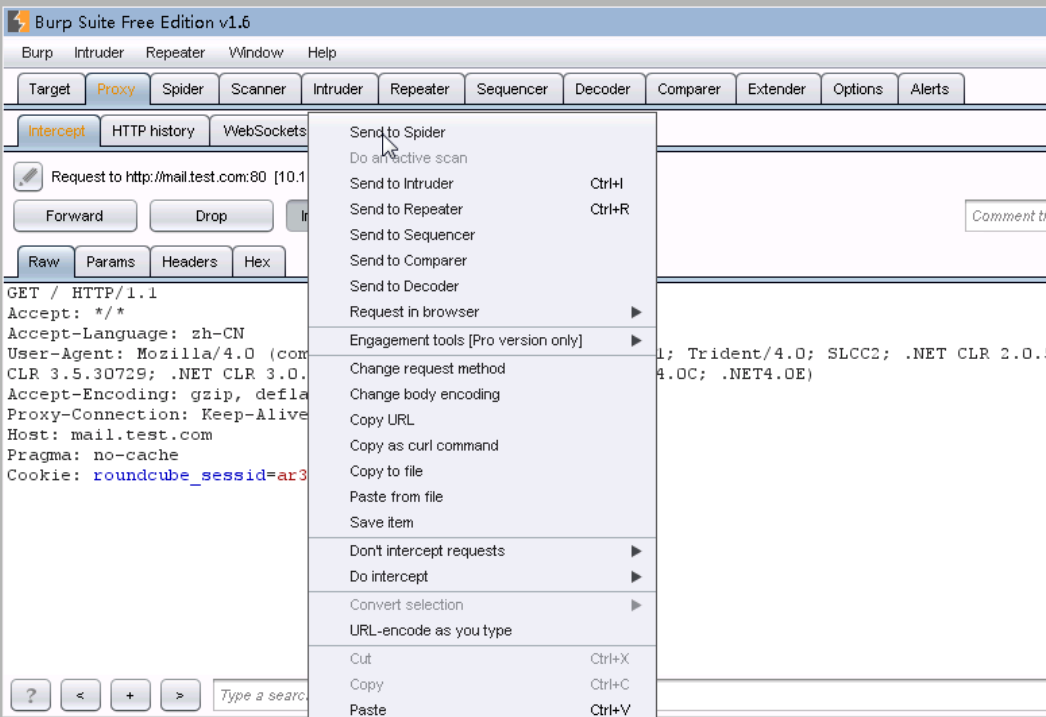Switch to the Scanner tab
This screenshot has width=1046, height=717.
point(258,89)
